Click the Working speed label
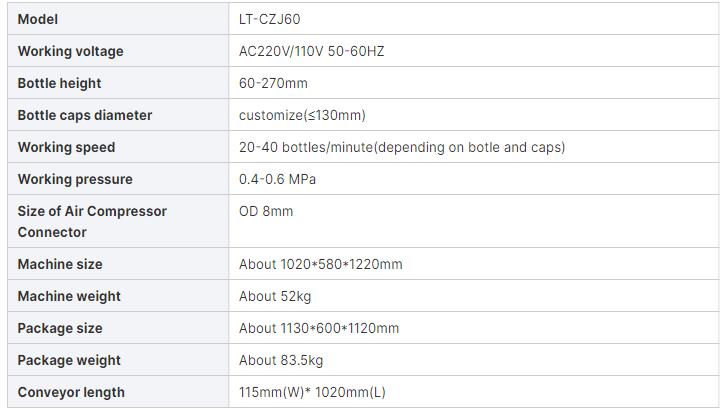The height and width of the screenshot is (410, 725). (x=66, y=147)
